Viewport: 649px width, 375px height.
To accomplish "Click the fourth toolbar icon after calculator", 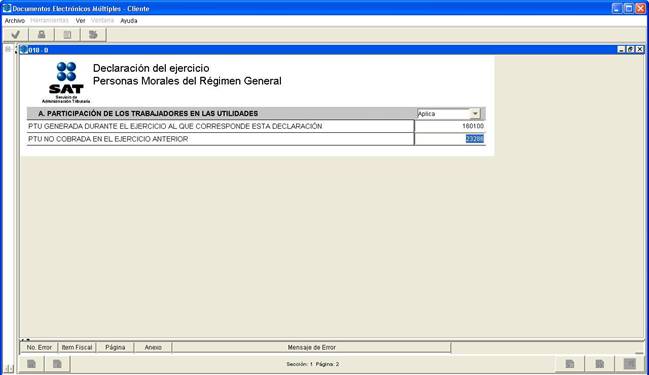I will coord(93,35).
